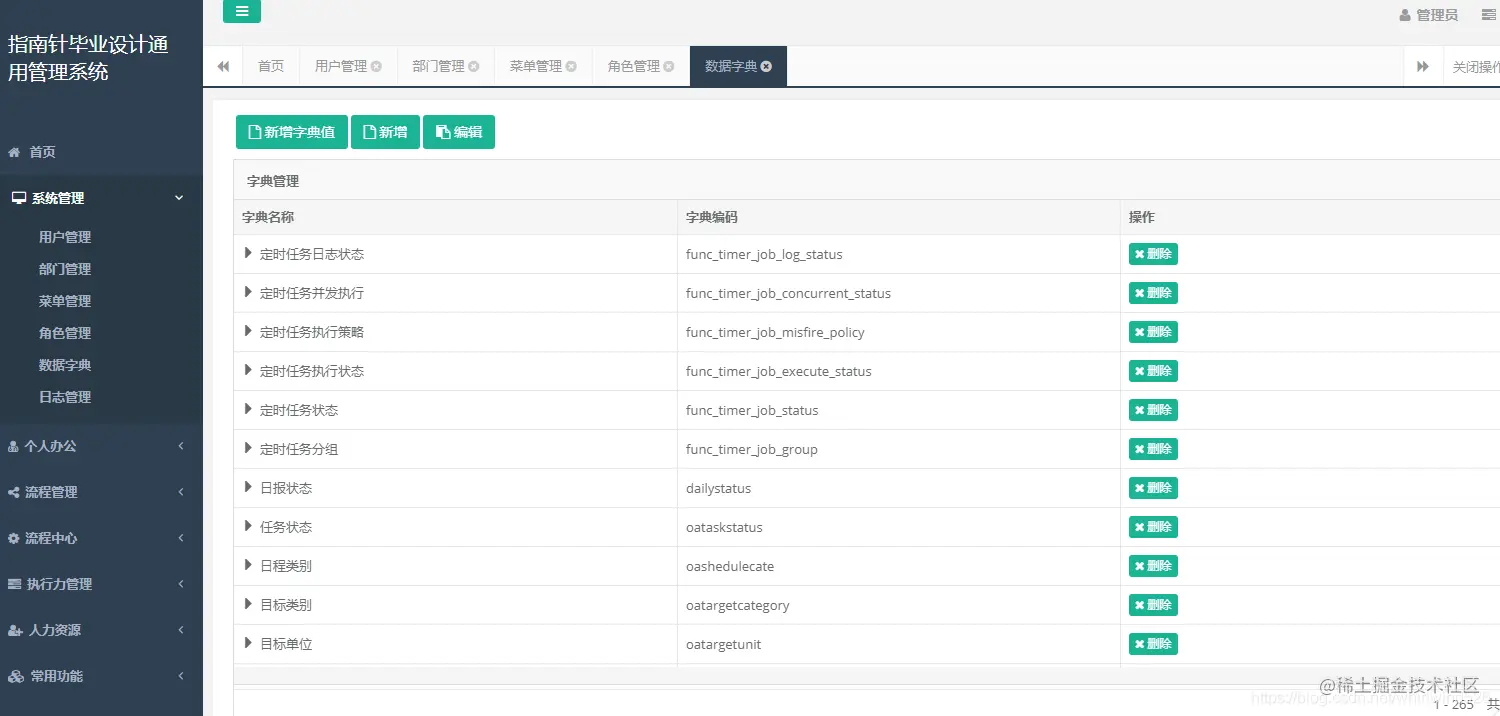1500x716 pixels.
Task: Open 用户管理 in the sidebar
Action: (x=65, y=237)
